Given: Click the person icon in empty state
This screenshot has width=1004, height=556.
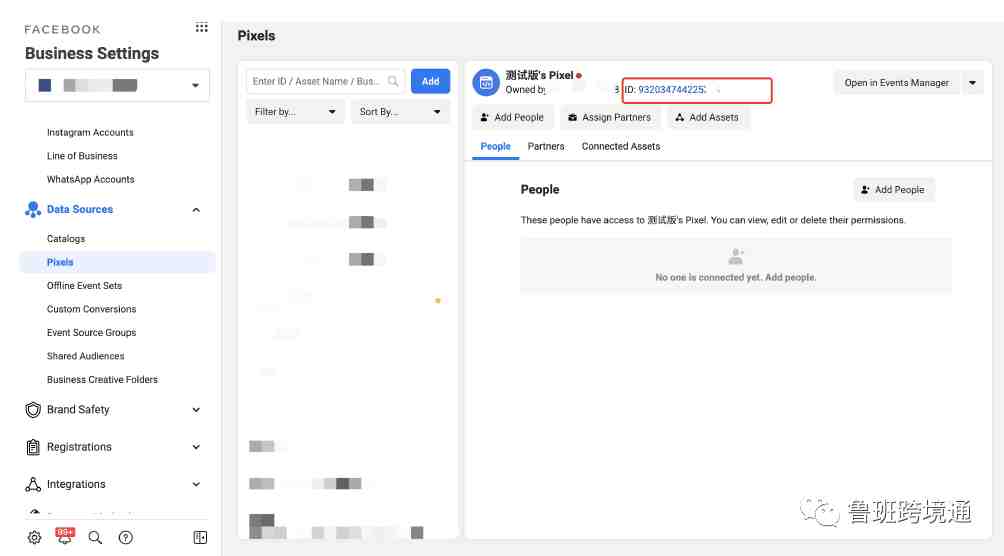Looking at the screenshot, I should point(736,257).
